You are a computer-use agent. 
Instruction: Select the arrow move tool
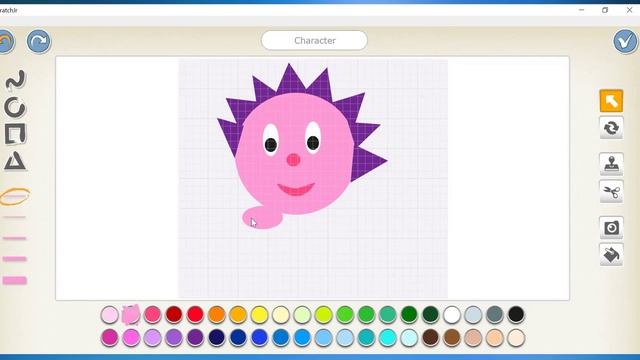tap(611, 101)
